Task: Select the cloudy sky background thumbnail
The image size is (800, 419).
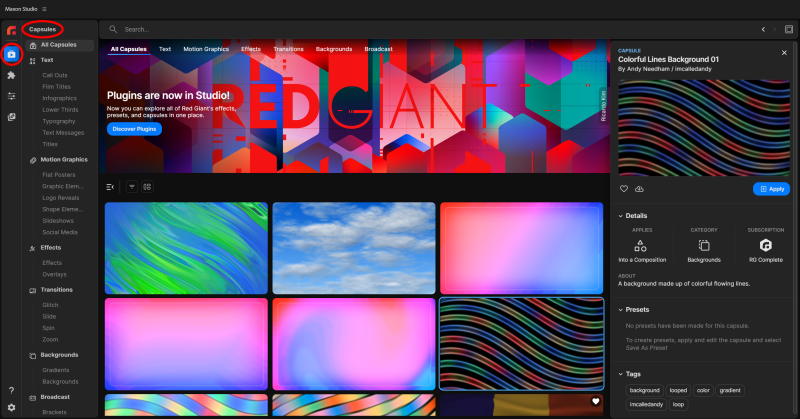Action: [x=354, y=248]
